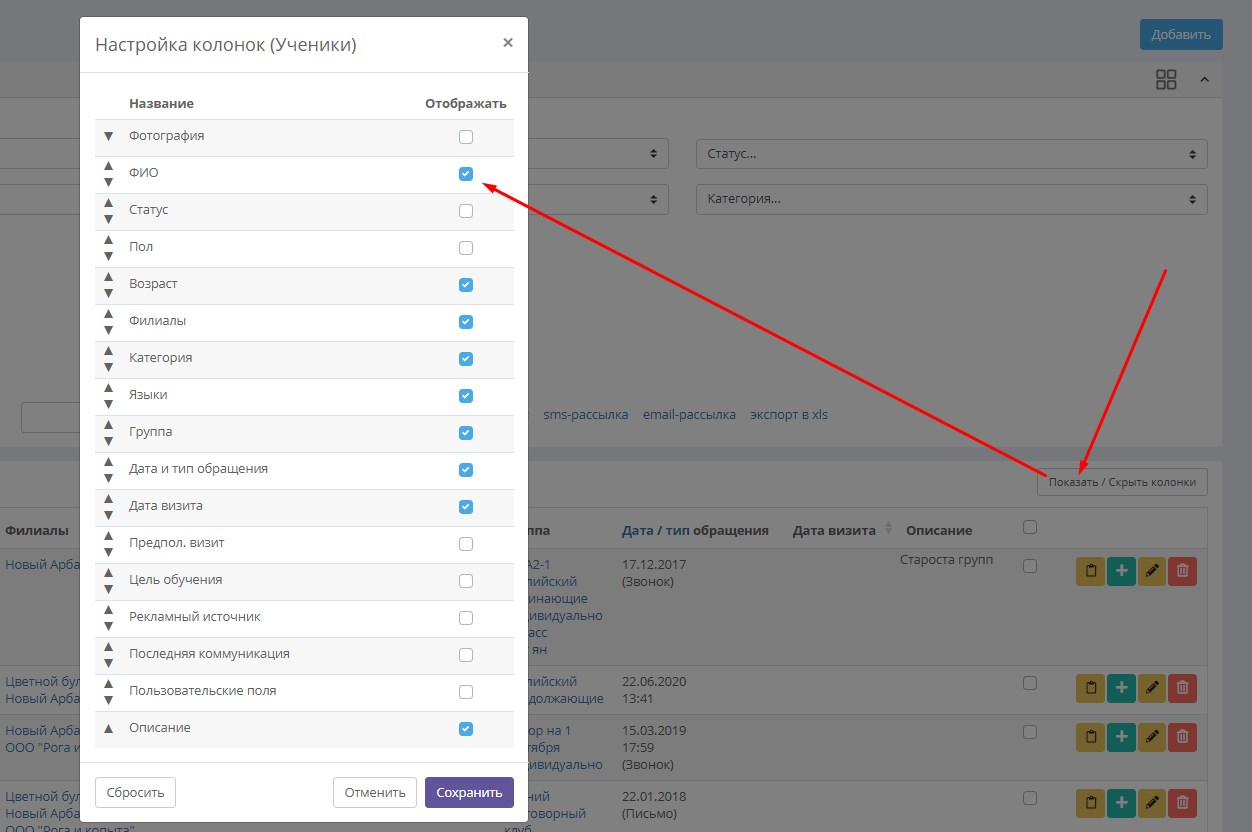Switch to the grid view icon
The image size is (1252, 832).
pos(1166,80)
